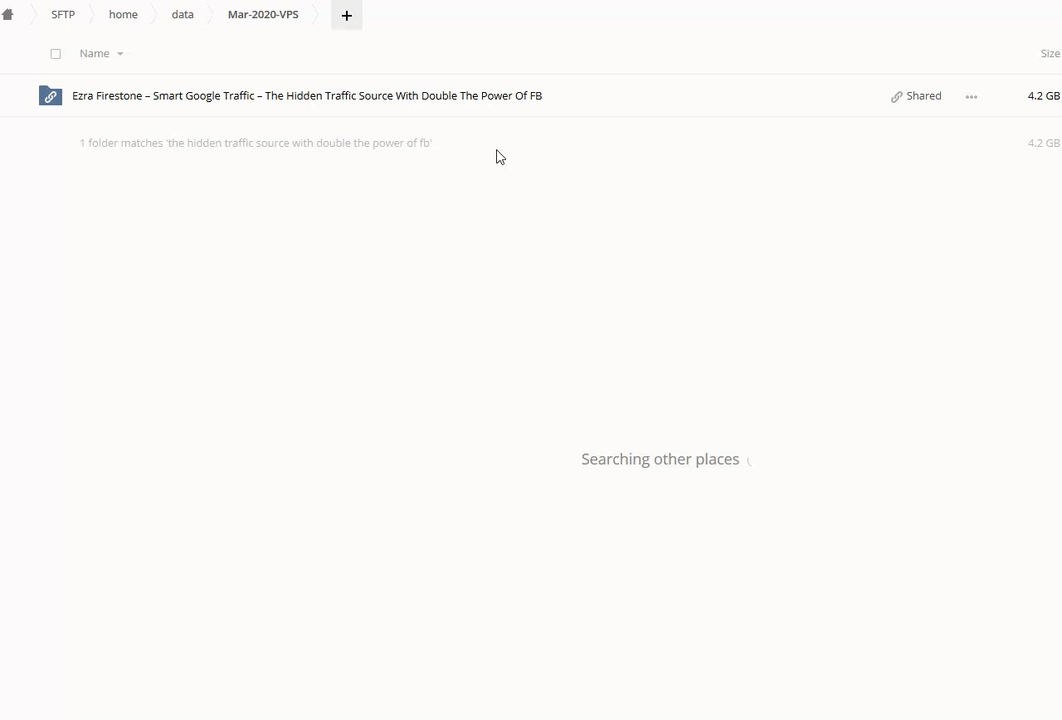Click the '1 folder matches' summary text
Image resolution: width=1062 pixels, height=720 pixels.
255,143
